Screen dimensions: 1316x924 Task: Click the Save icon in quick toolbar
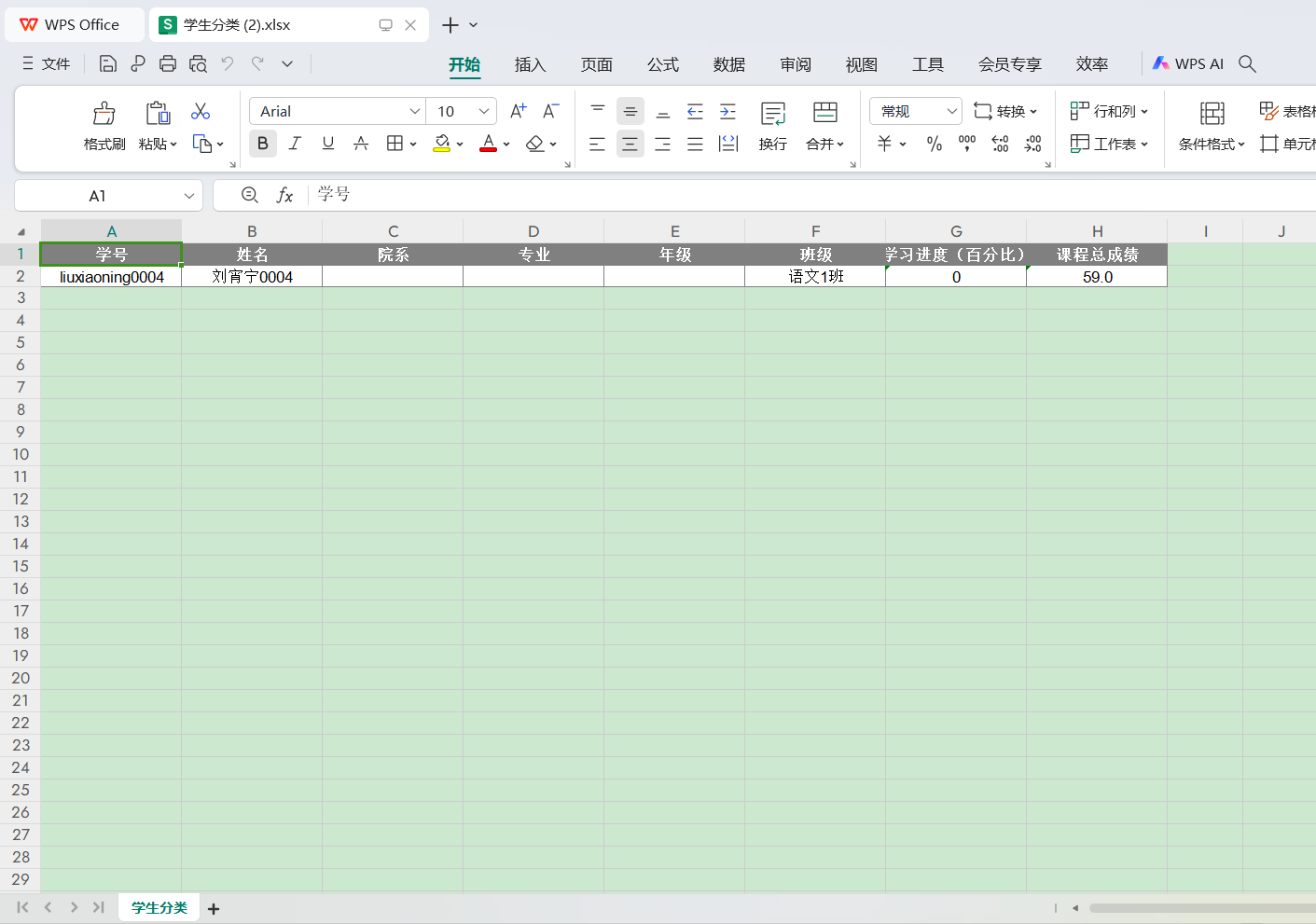108,63
